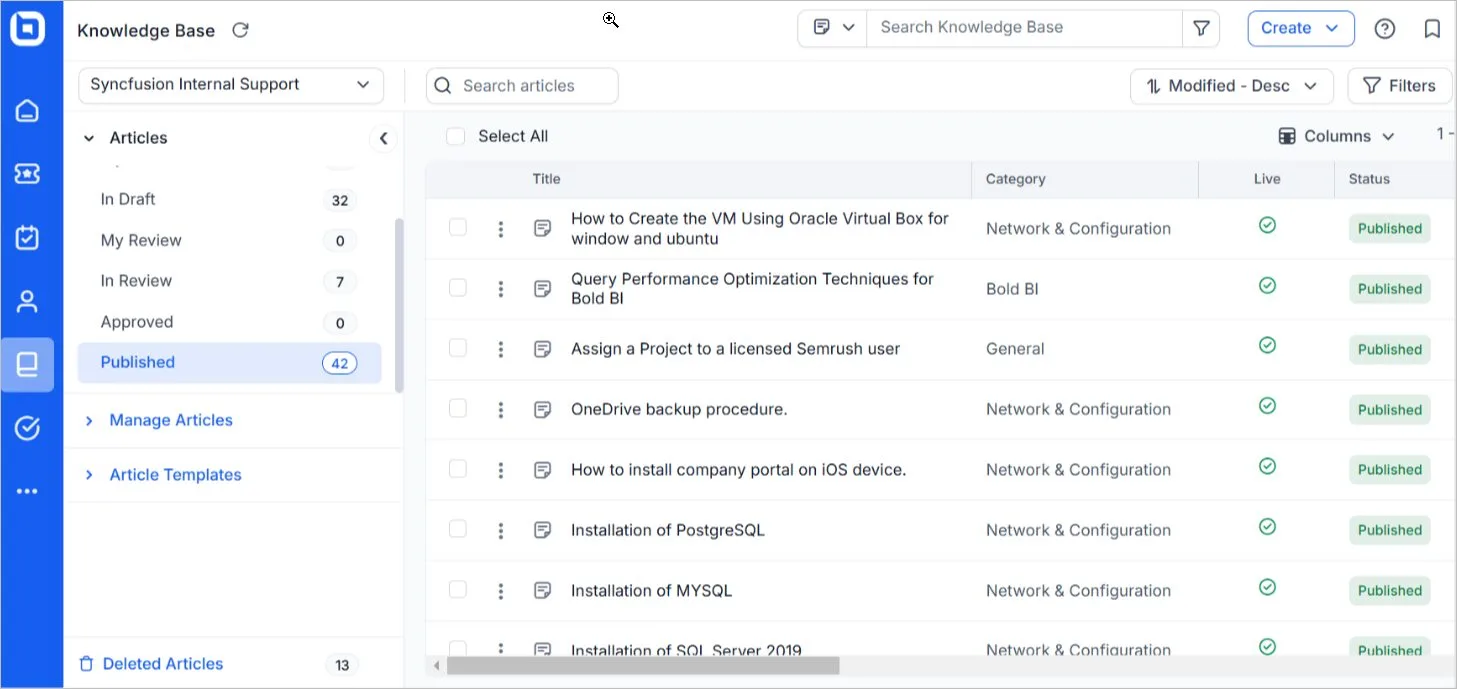Open the Contacts person icon in sidebar
Viewport: 1457px width, 689px height.
pos(27,301)
